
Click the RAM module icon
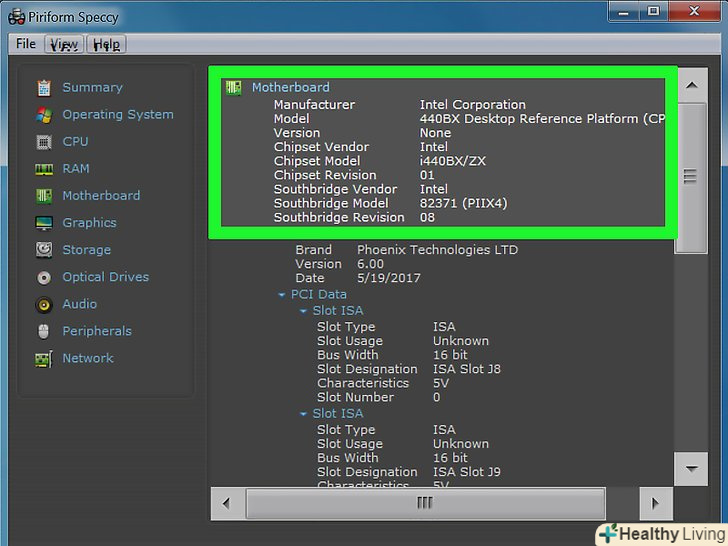tap(44, 169)
